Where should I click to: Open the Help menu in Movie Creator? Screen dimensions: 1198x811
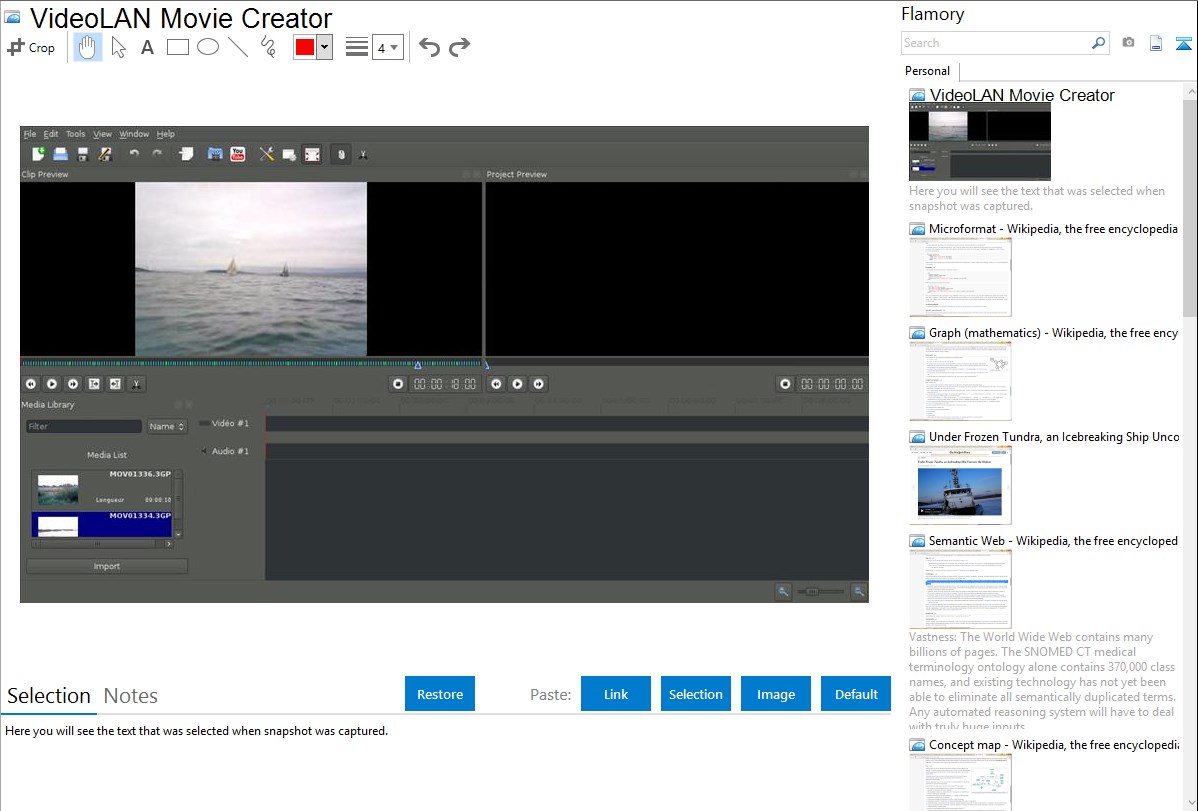coord(166,134)
